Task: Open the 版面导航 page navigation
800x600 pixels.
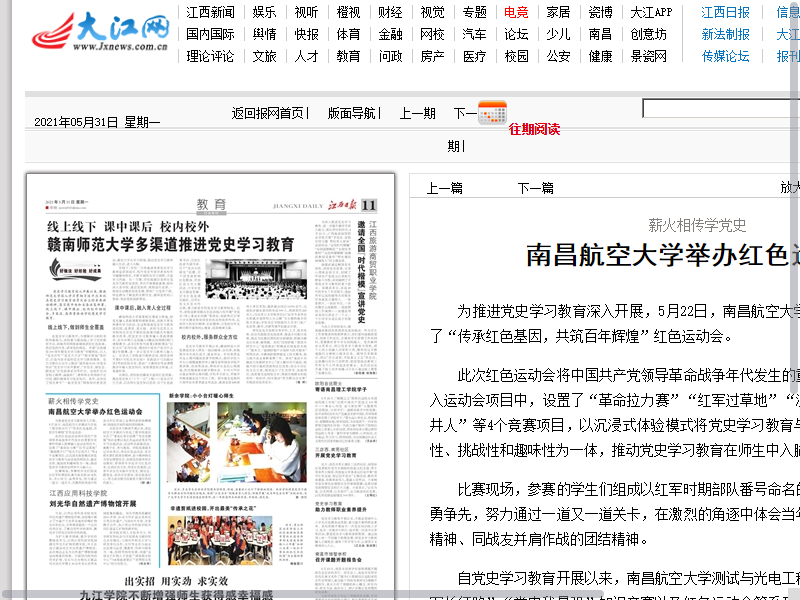Action: (x=352, y=113)
